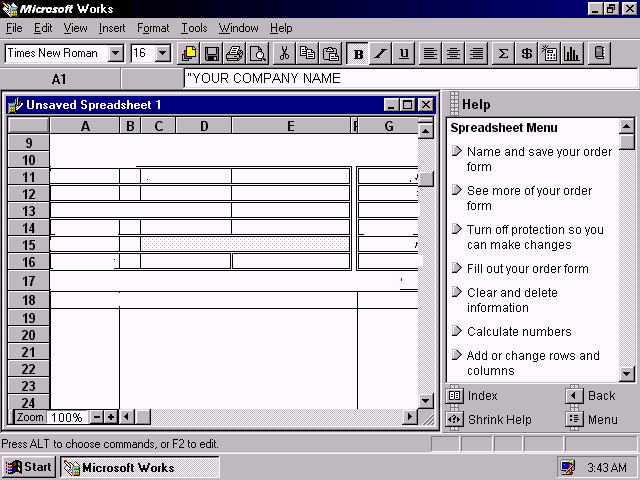Apply right alignment to cell
The image size is (640, 480).
coord(476,53)
